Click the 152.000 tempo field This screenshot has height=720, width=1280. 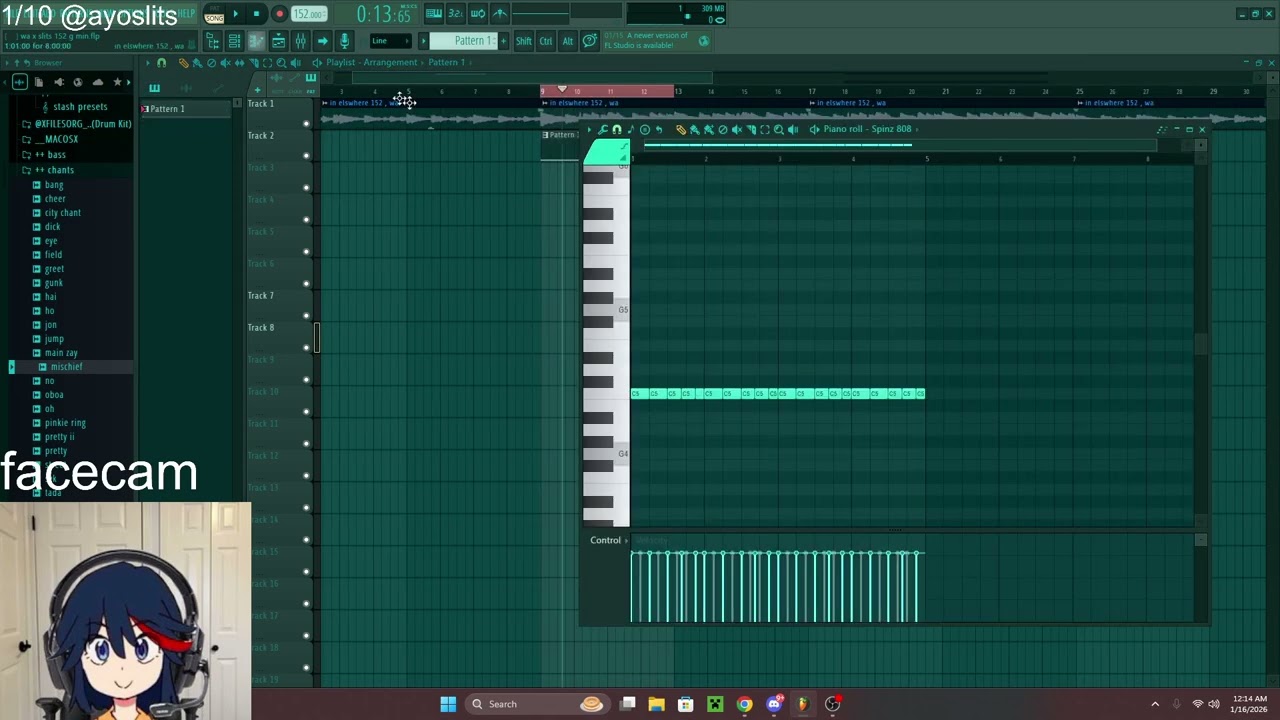point(309,14)
